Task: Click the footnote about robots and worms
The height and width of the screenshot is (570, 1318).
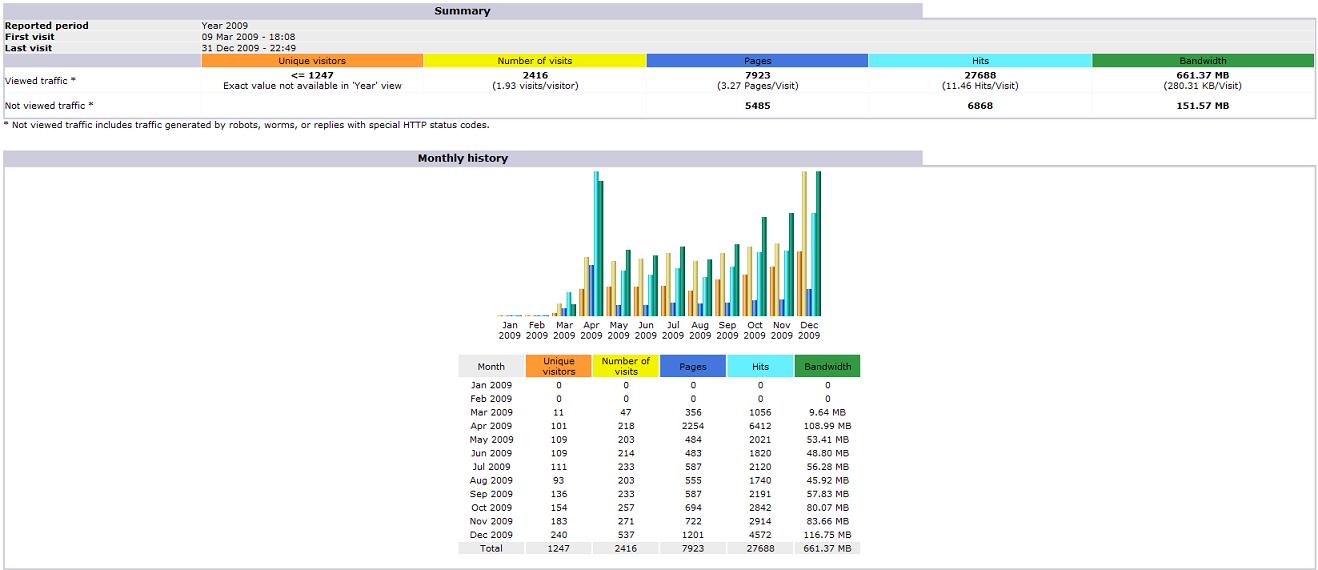Action: tap(247, 125)
